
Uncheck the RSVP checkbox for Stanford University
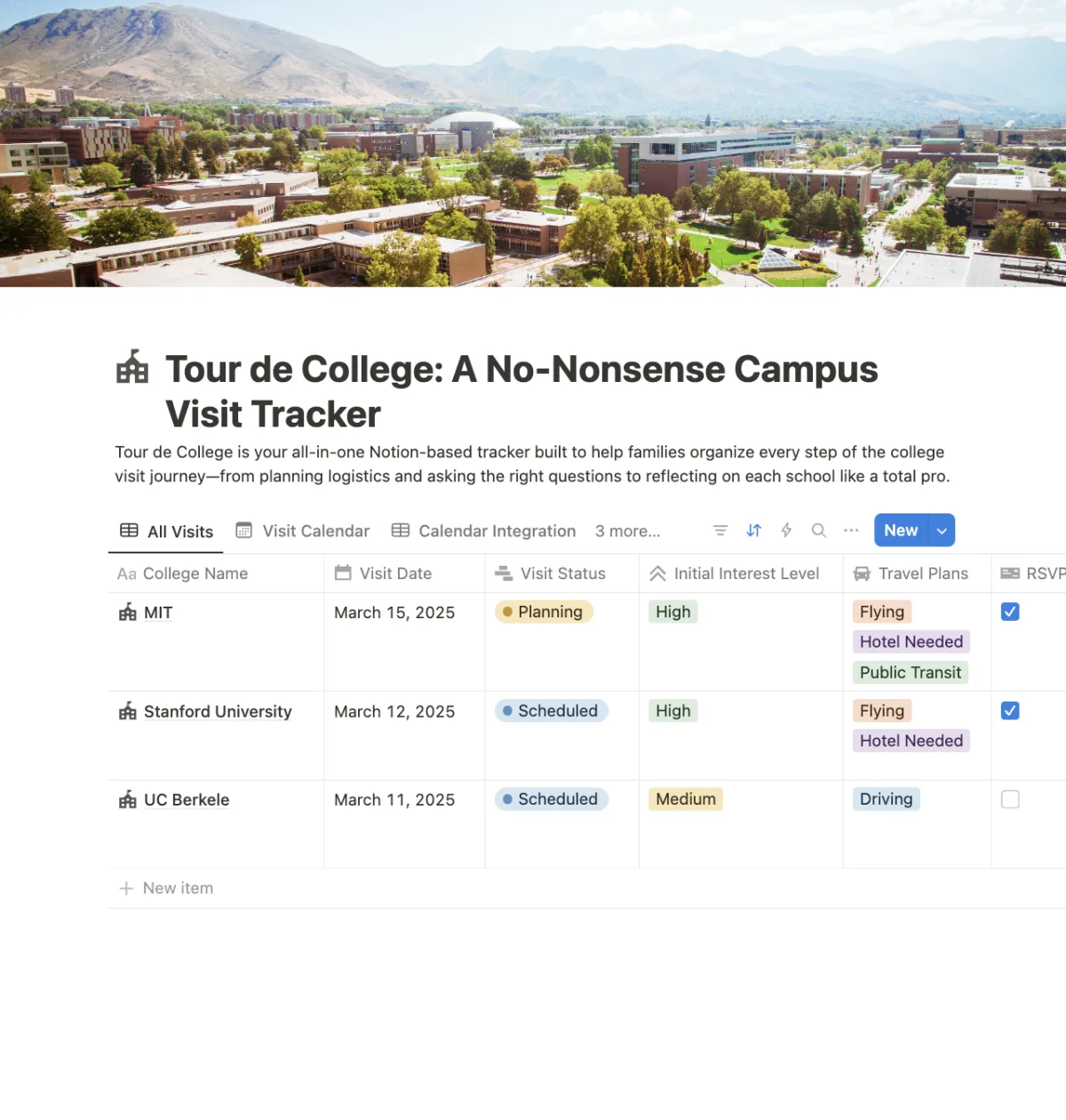1010,711
